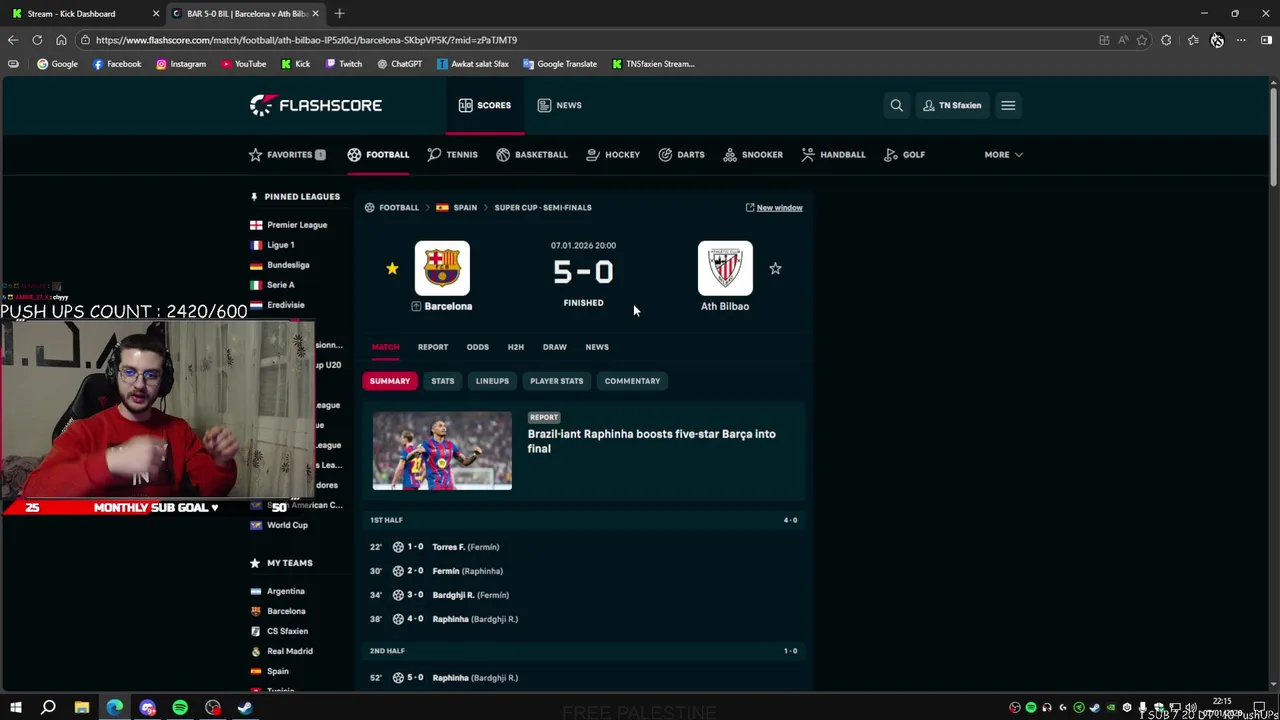Reload the page with browser refresh icon
Image resolution: width=1280 pixels, height=720 pixels.
click(37, 40)
